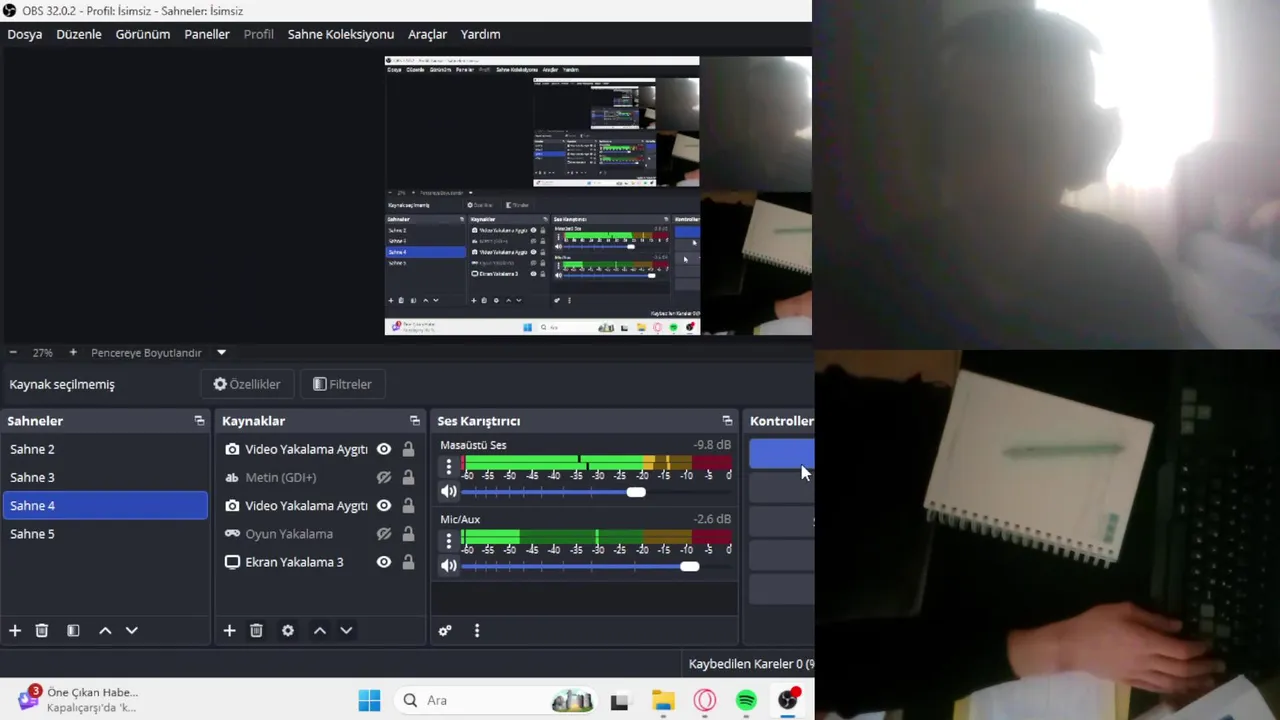Open source properties gear in Kaynaklar toolbar
Viewport: 1280px width, 720px height.
288,631
